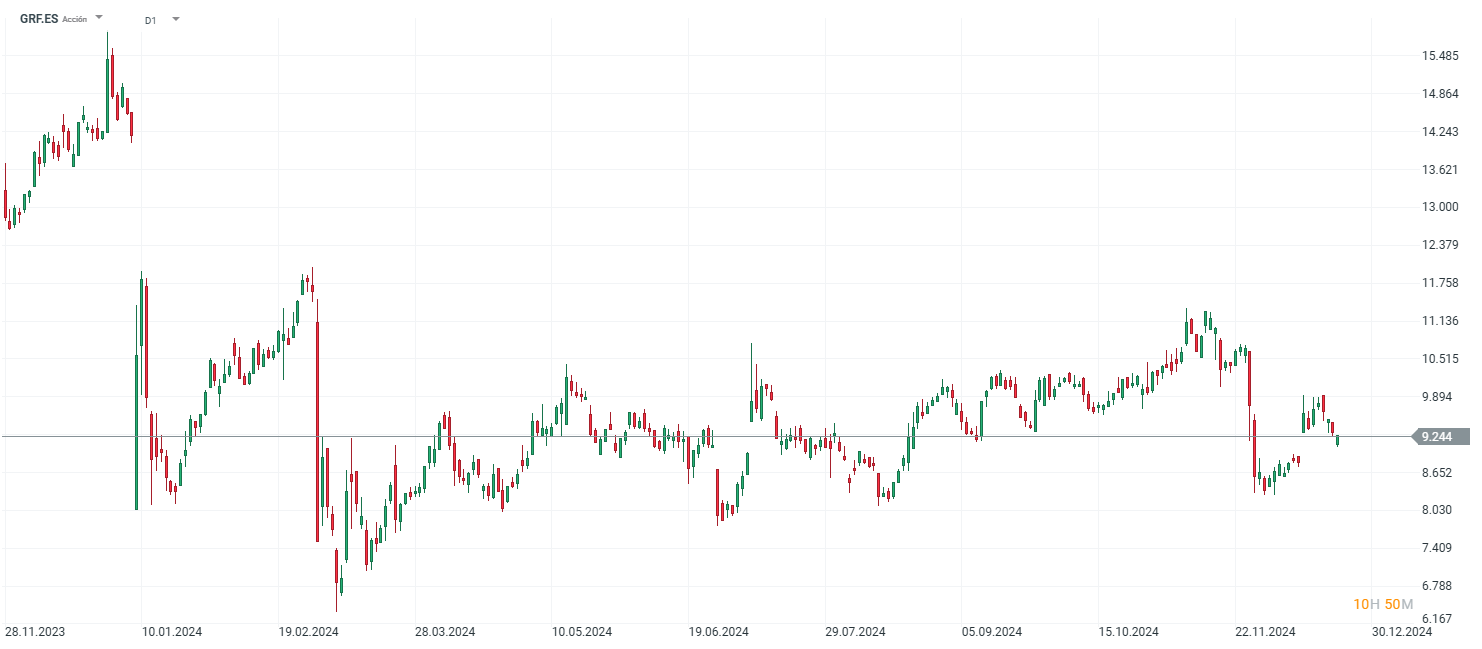The width and height of the screenshot is (1482, 649).
Task: Select the 10.01.2024 time axis label
Action: (172, 632)
